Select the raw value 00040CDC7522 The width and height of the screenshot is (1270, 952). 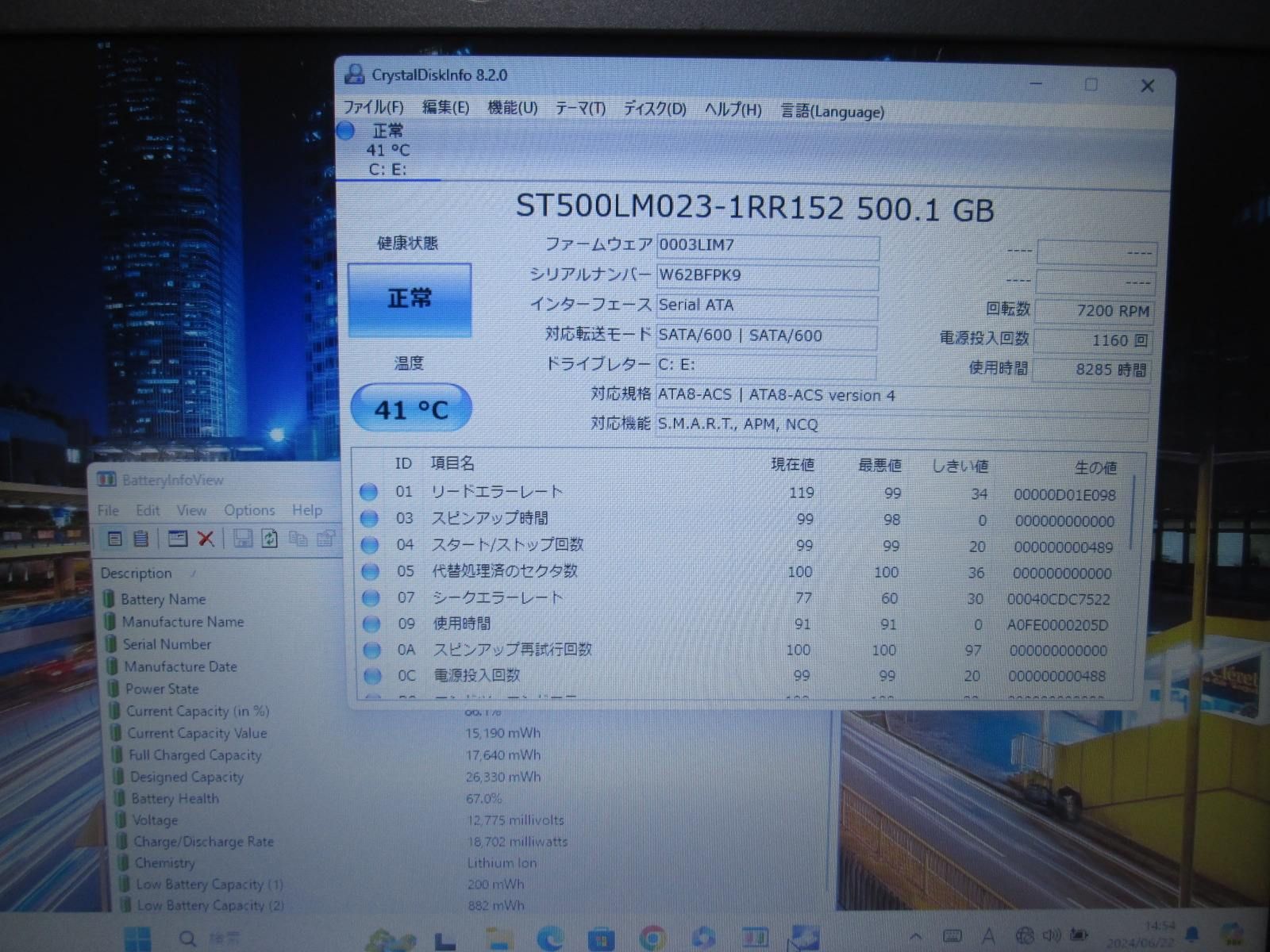point(1059,600)
